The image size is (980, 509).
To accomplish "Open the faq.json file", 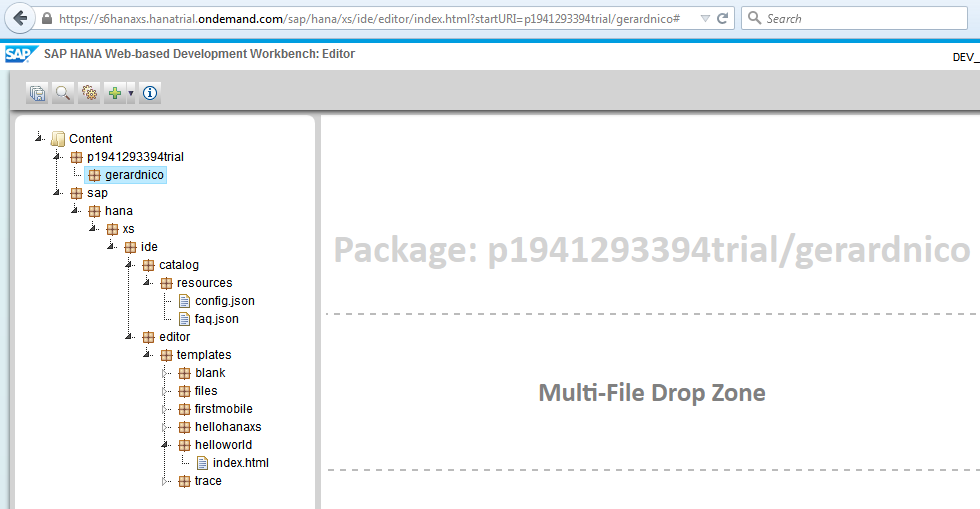I will tap(216, 319).
